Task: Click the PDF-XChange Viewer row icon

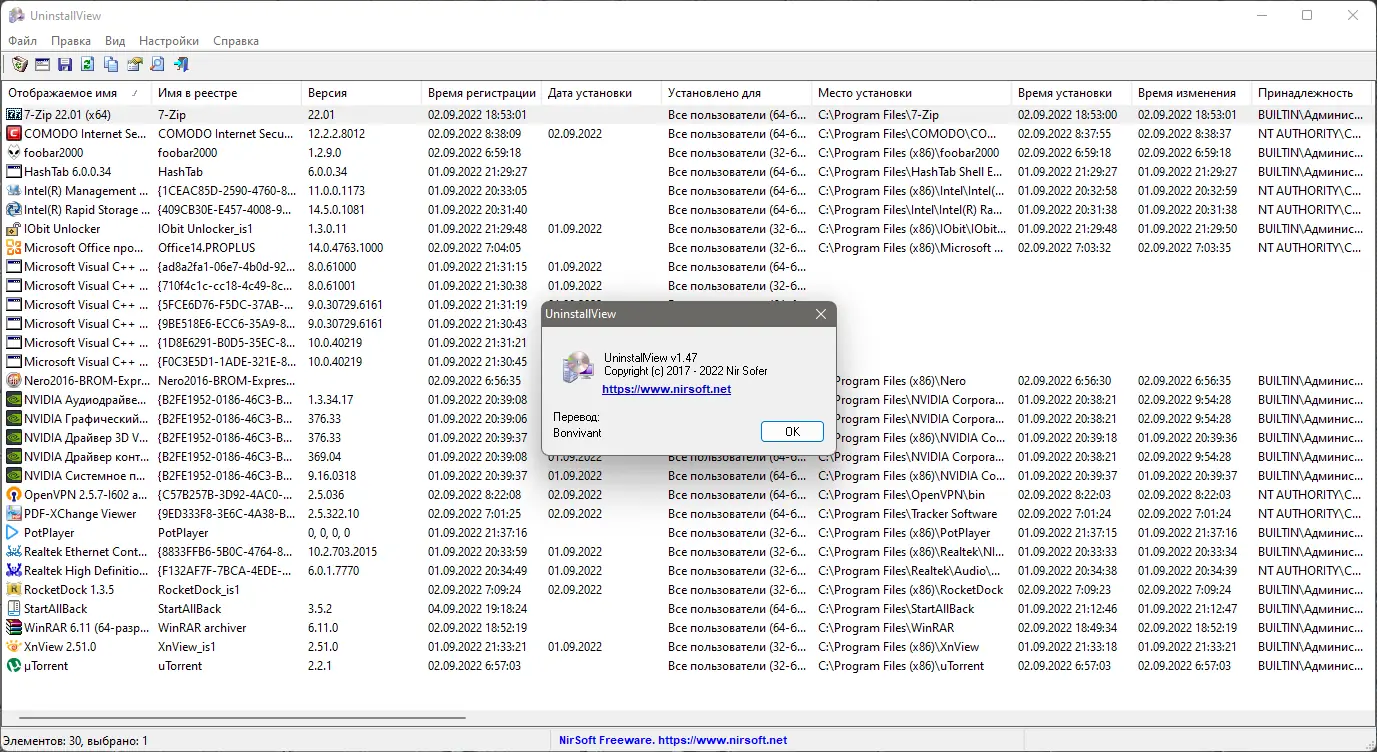Action: pos(14,514)
